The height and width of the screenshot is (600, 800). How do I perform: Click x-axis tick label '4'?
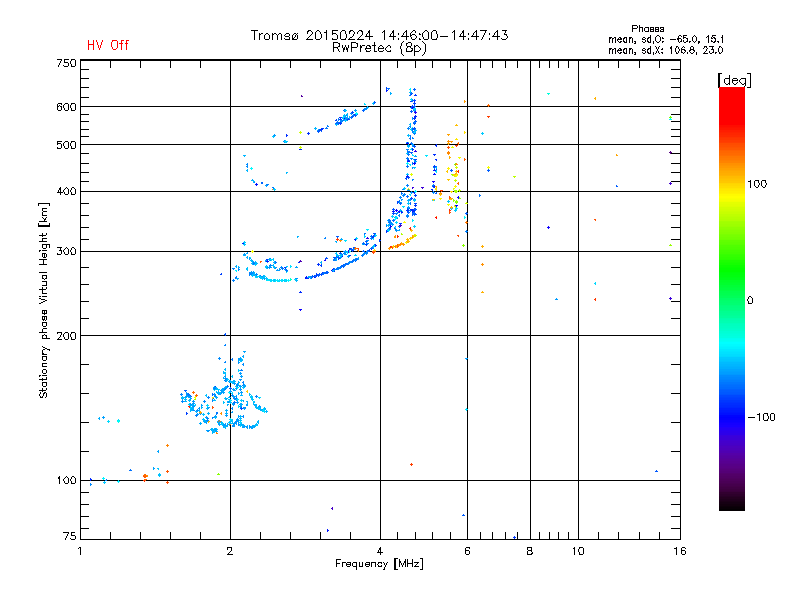click(380, 551)
